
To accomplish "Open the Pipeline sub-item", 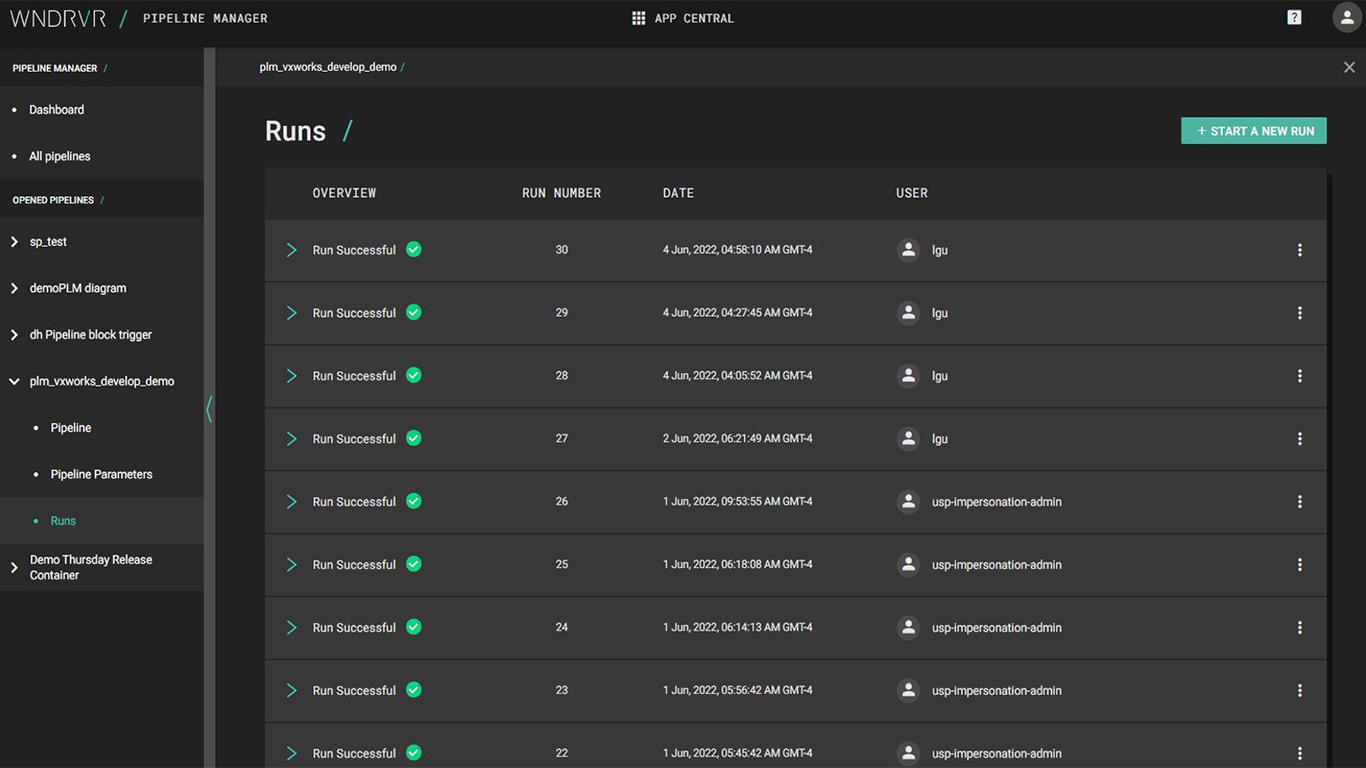I will [71, 428].
